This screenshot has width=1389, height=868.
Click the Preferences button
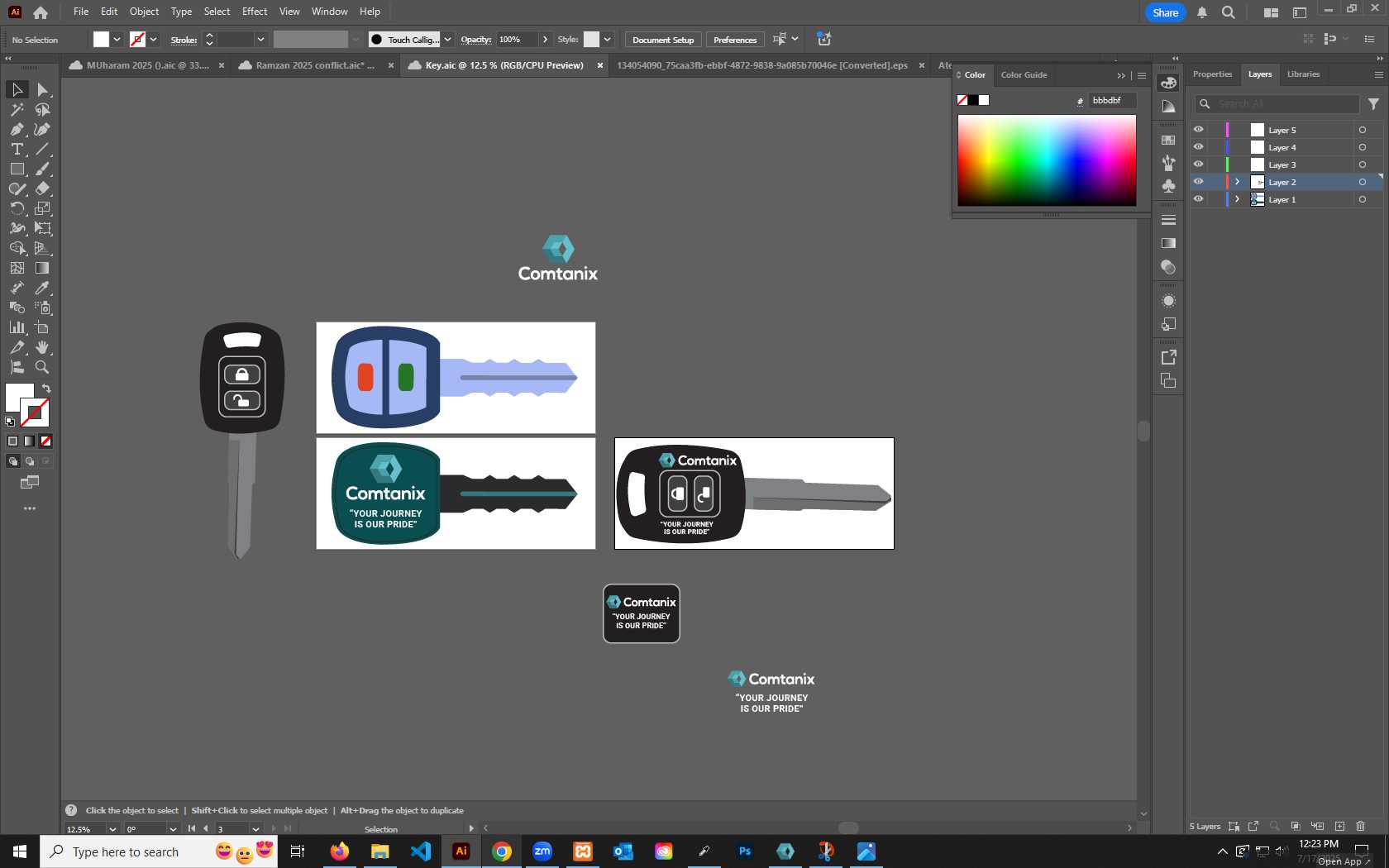[735, 40]
